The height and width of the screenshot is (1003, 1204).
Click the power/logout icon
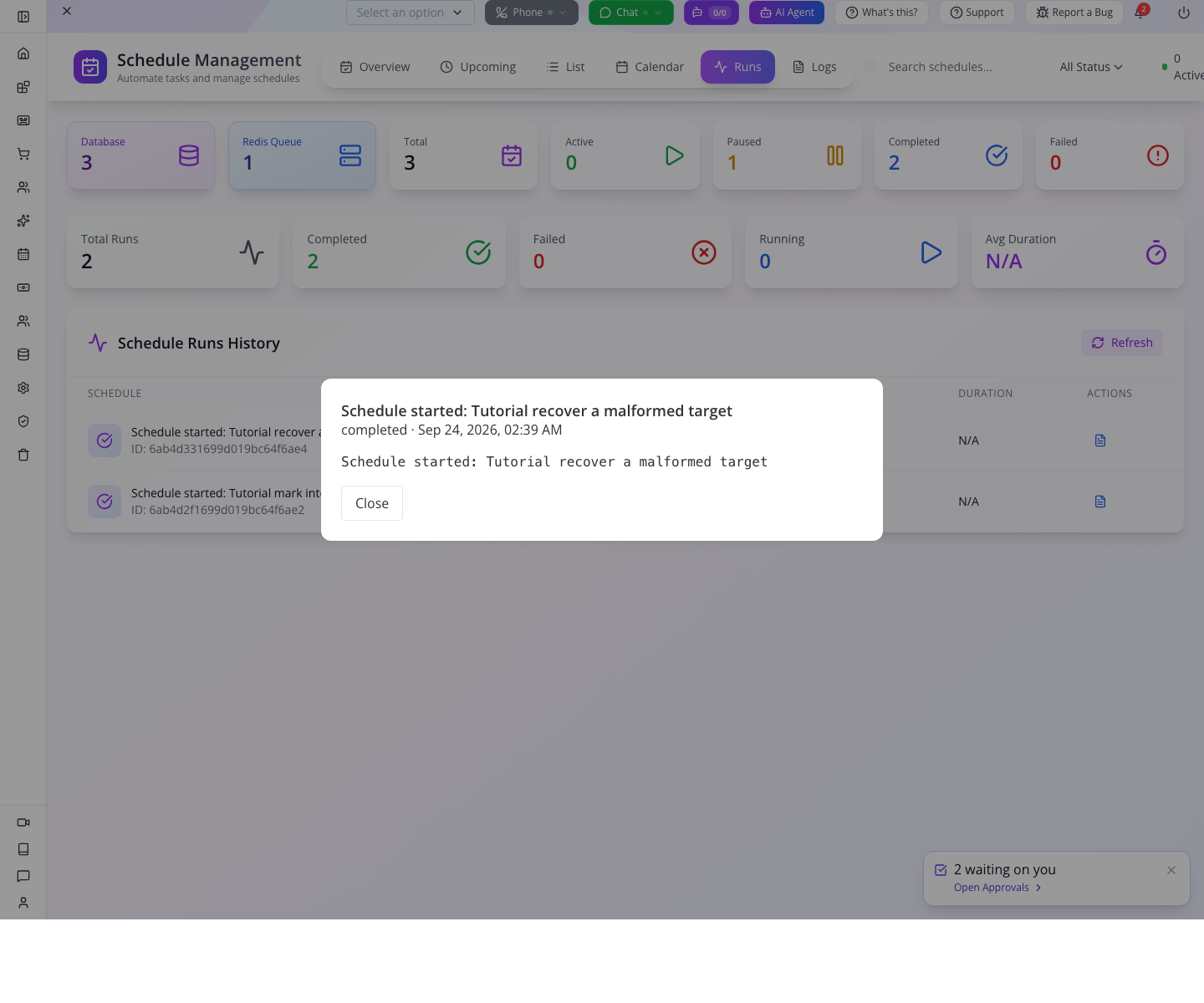(x=1184, y=13)
